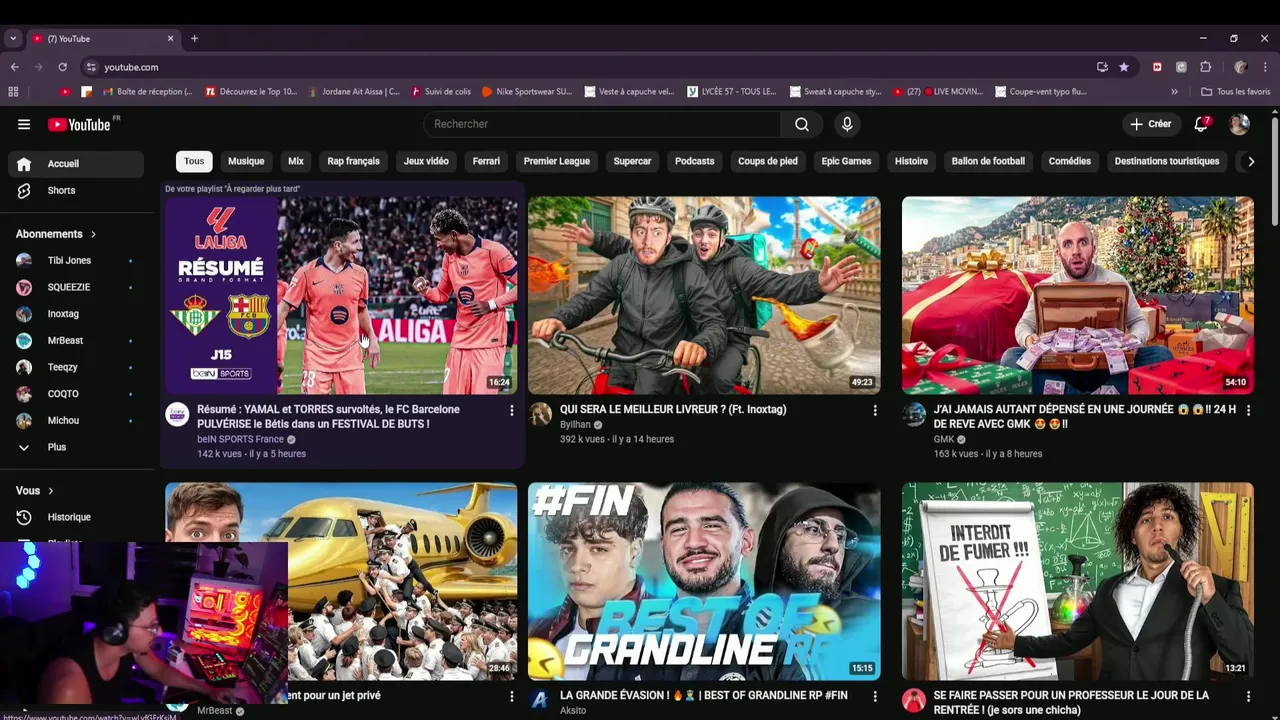
Task: Open options menu for Barcelona Bétis résumé video
Action: (x=511, y=410)
